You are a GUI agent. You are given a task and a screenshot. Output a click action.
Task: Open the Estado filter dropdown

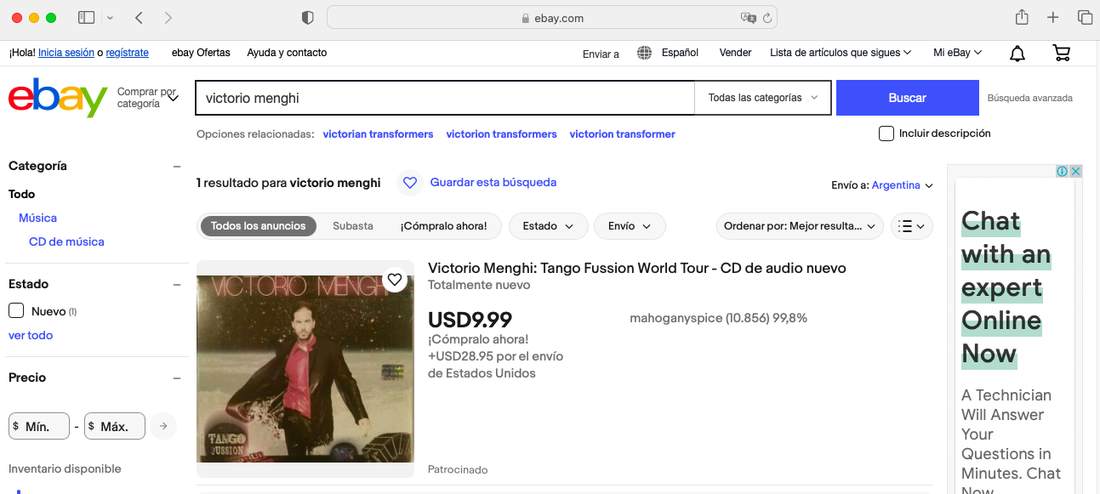pyautogui.click(x=548, y=226)
